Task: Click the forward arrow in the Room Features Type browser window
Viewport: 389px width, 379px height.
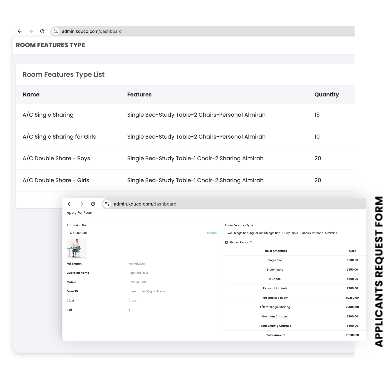Action: (x=31, y=31)
